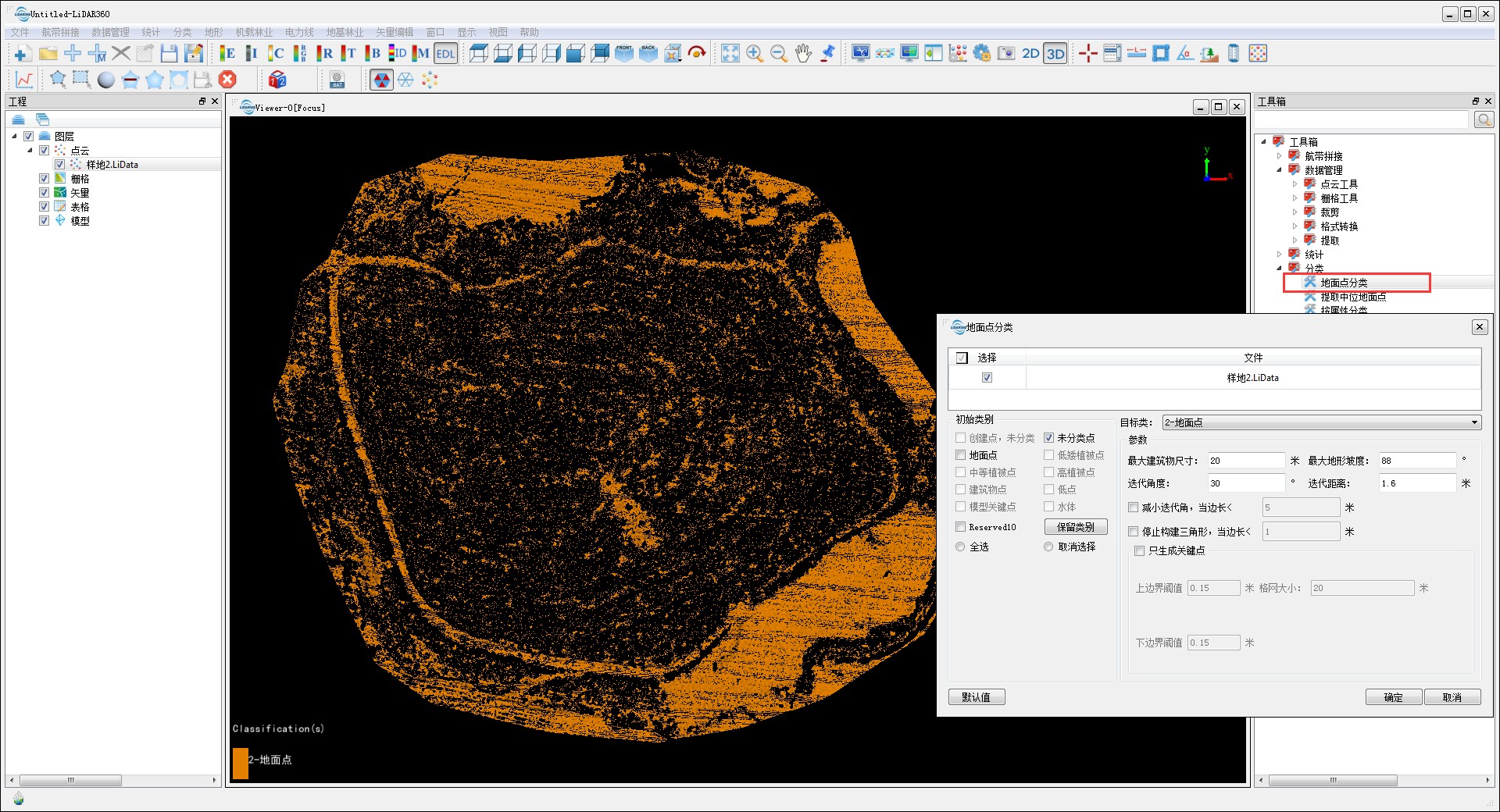Check the 建筑物点 class box
Viewport: 1500px width, 812px height.
(x=961, y=490)
